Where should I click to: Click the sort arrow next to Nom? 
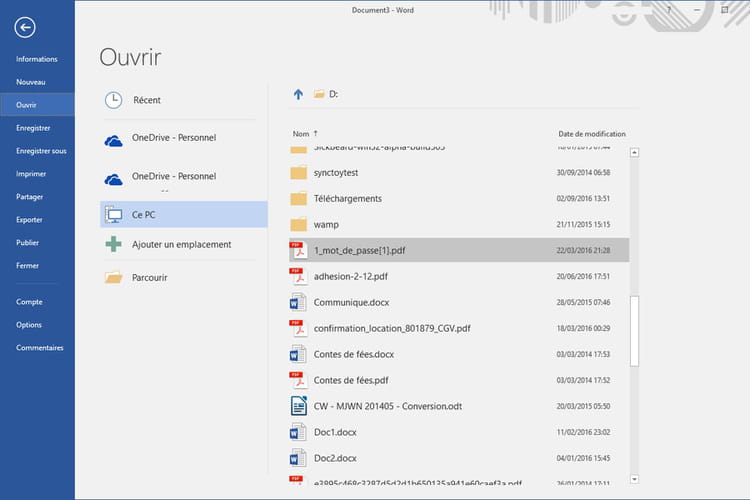pyautogui.click(x=316, y=133)
